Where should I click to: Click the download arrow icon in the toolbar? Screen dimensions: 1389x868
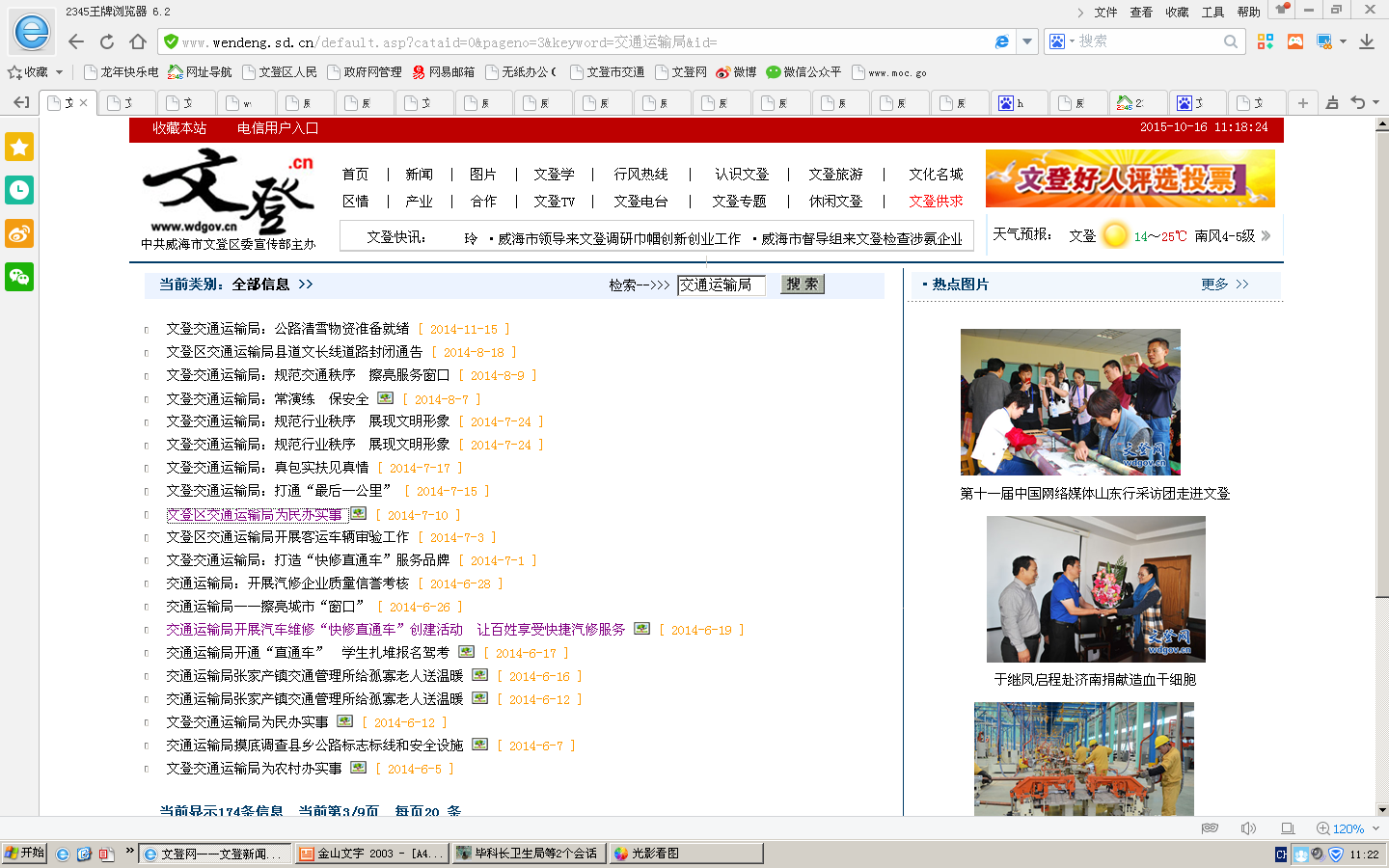coord(1367,41)
